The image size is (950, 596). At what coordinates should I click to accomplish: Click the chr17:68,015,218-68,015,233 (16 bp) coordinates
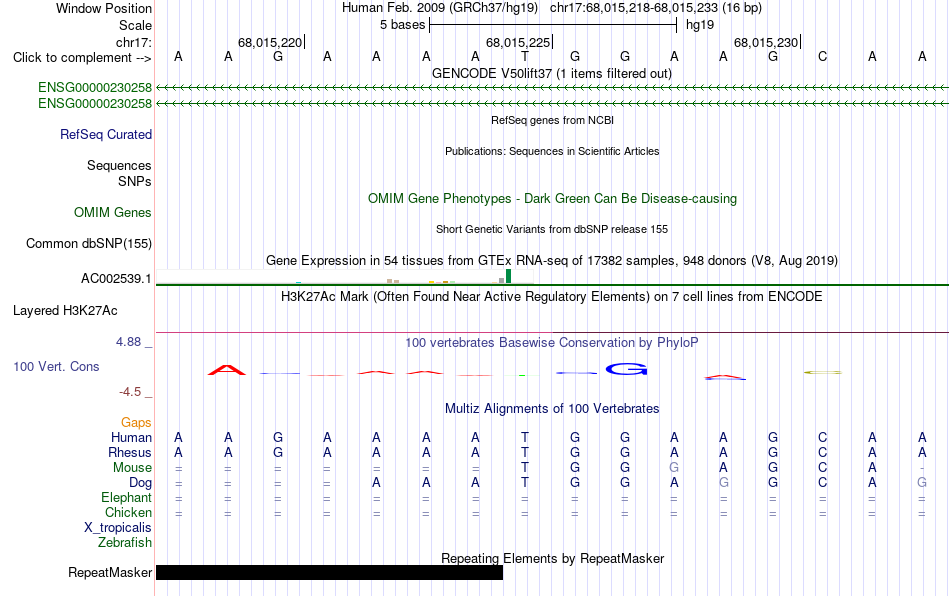[656, 8]
